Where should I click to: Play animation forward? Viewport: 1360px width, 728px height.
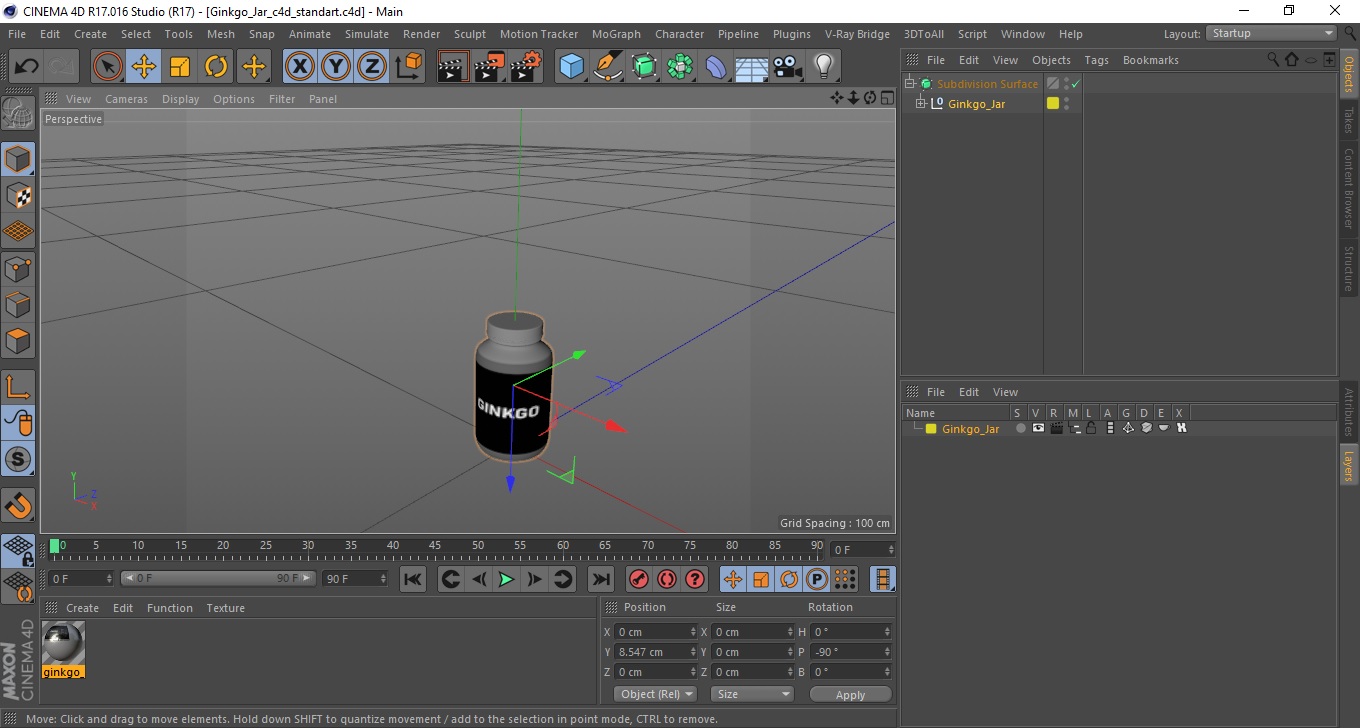pyautogui.click(x=506, y=579)
